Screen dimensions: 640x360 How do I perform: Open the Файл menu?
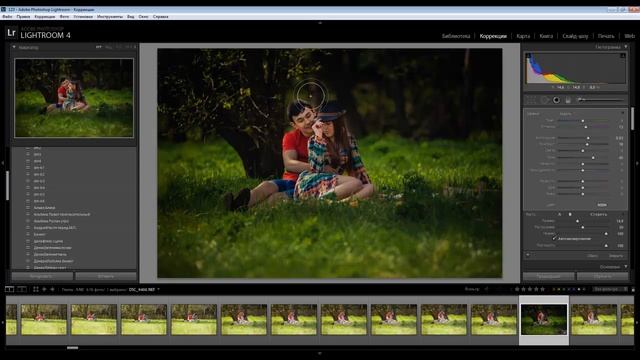click(7, 17)
